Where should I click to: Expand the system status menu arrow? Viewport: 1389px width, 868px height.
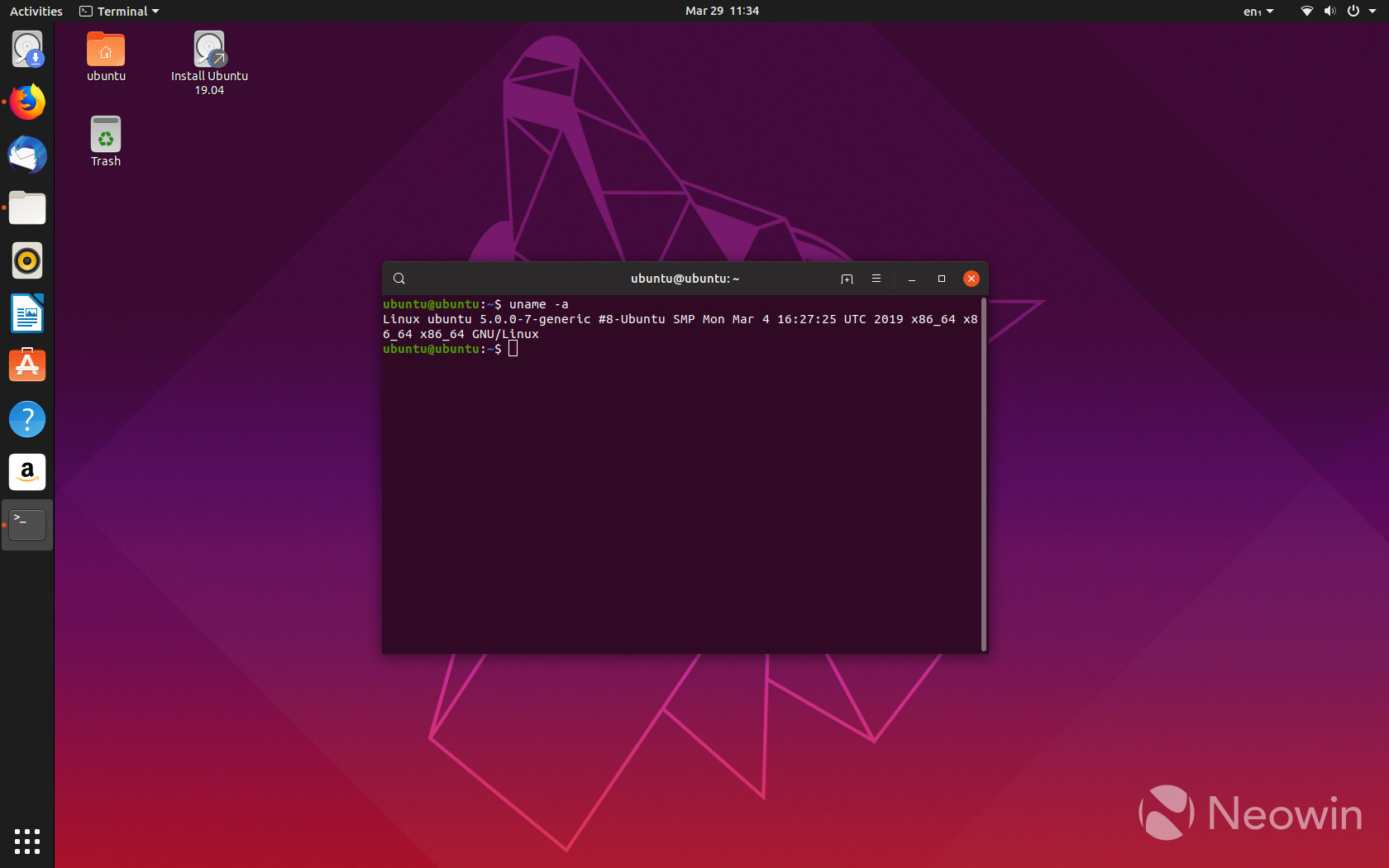click(1372, 12)
